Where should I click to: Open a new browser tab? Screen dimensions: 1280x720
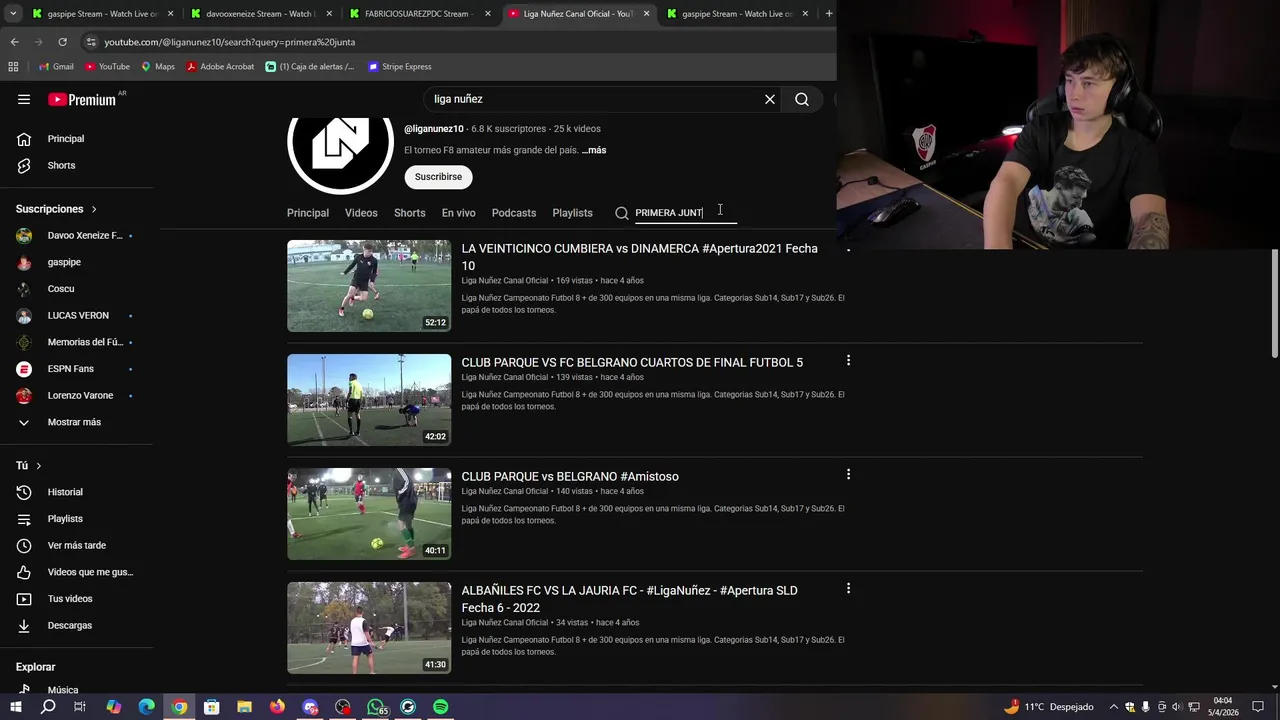click(x=828, y=14)
